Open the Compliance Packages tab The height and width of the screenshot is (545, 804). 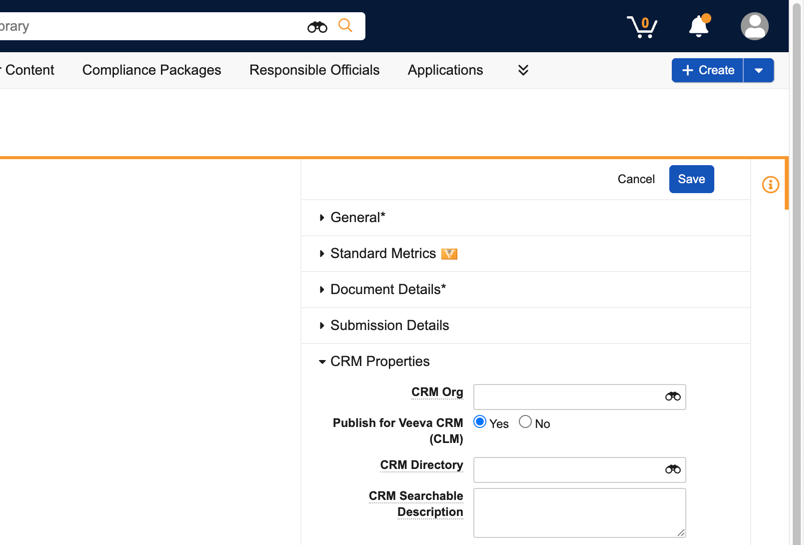pos(152,70)
